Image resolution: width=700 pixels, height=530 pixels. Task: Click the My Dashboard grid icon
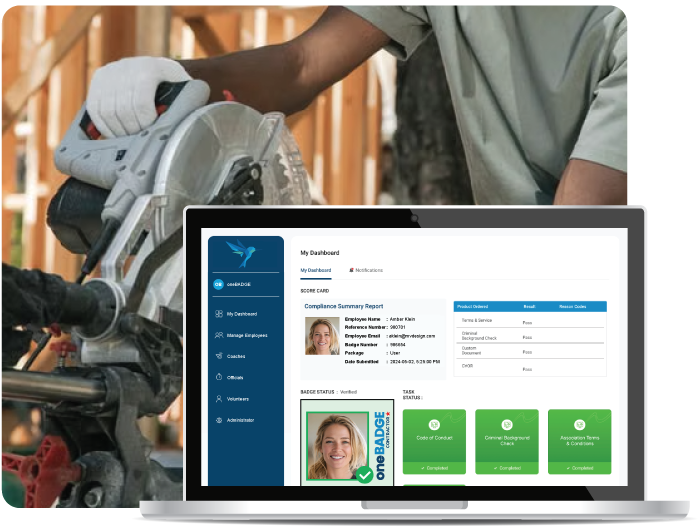point(219,314)
